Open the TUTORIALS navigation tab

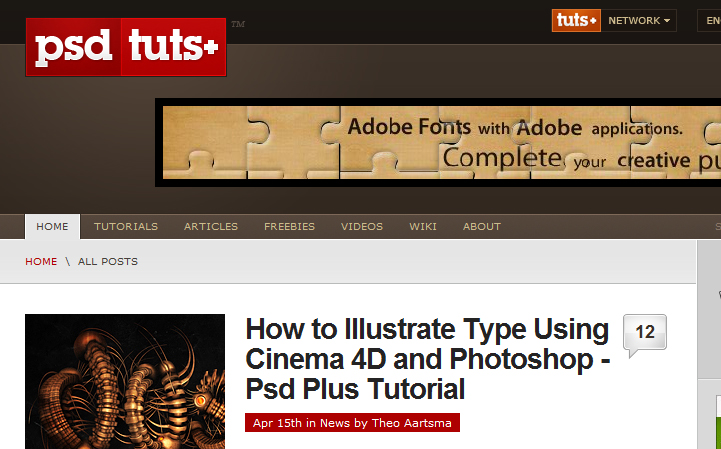pos(126,227)
